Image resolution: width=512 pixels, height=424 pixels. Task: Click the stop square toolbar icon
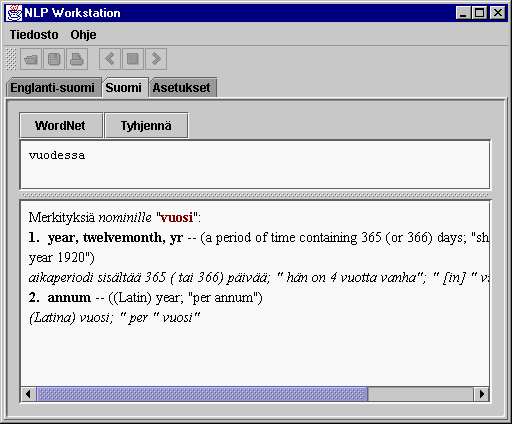[x=133, y=59]
